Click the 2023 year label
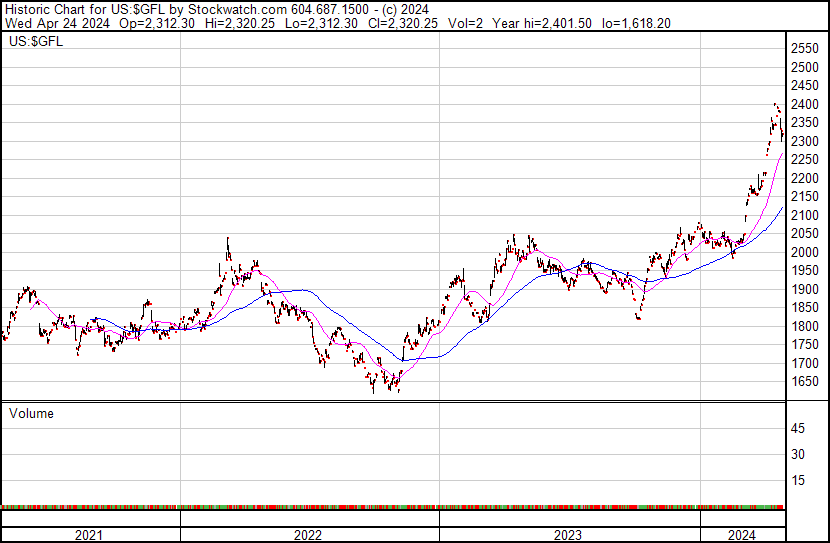830x543 pixels. click(567, 535)
